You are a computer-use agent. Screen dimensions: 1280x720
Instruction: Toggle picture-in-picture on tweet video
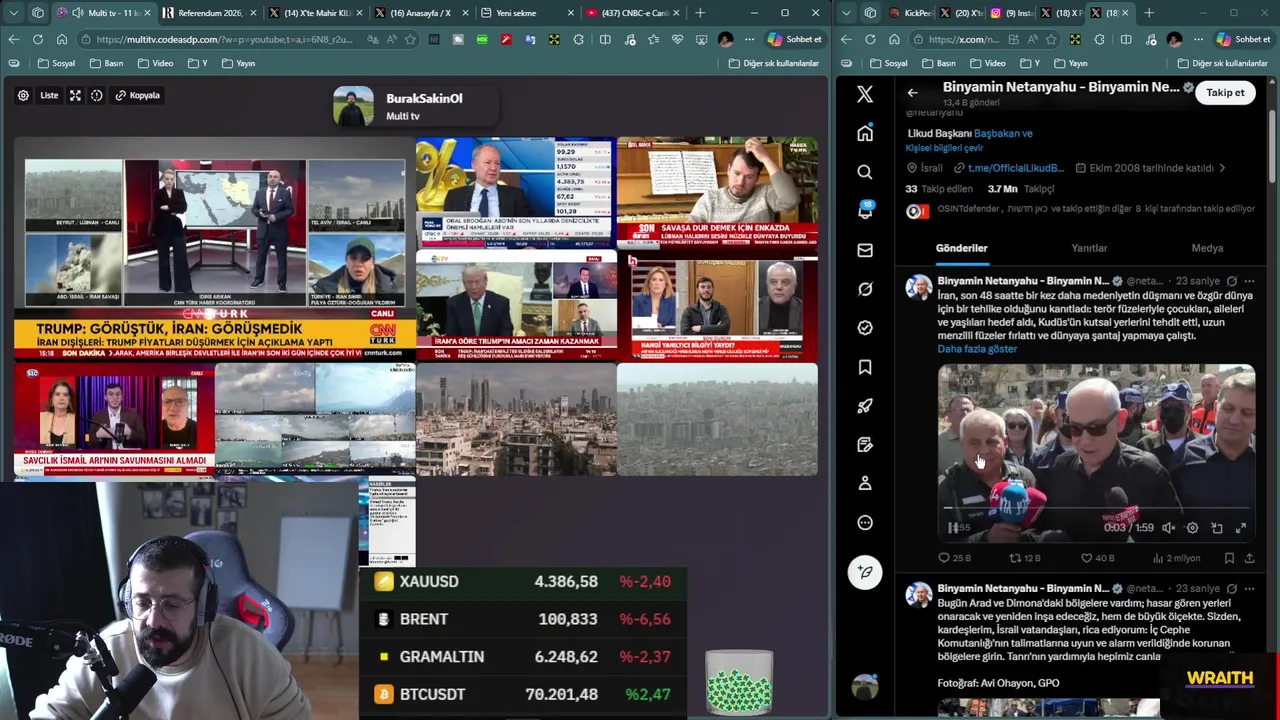tap(1217, 527)
